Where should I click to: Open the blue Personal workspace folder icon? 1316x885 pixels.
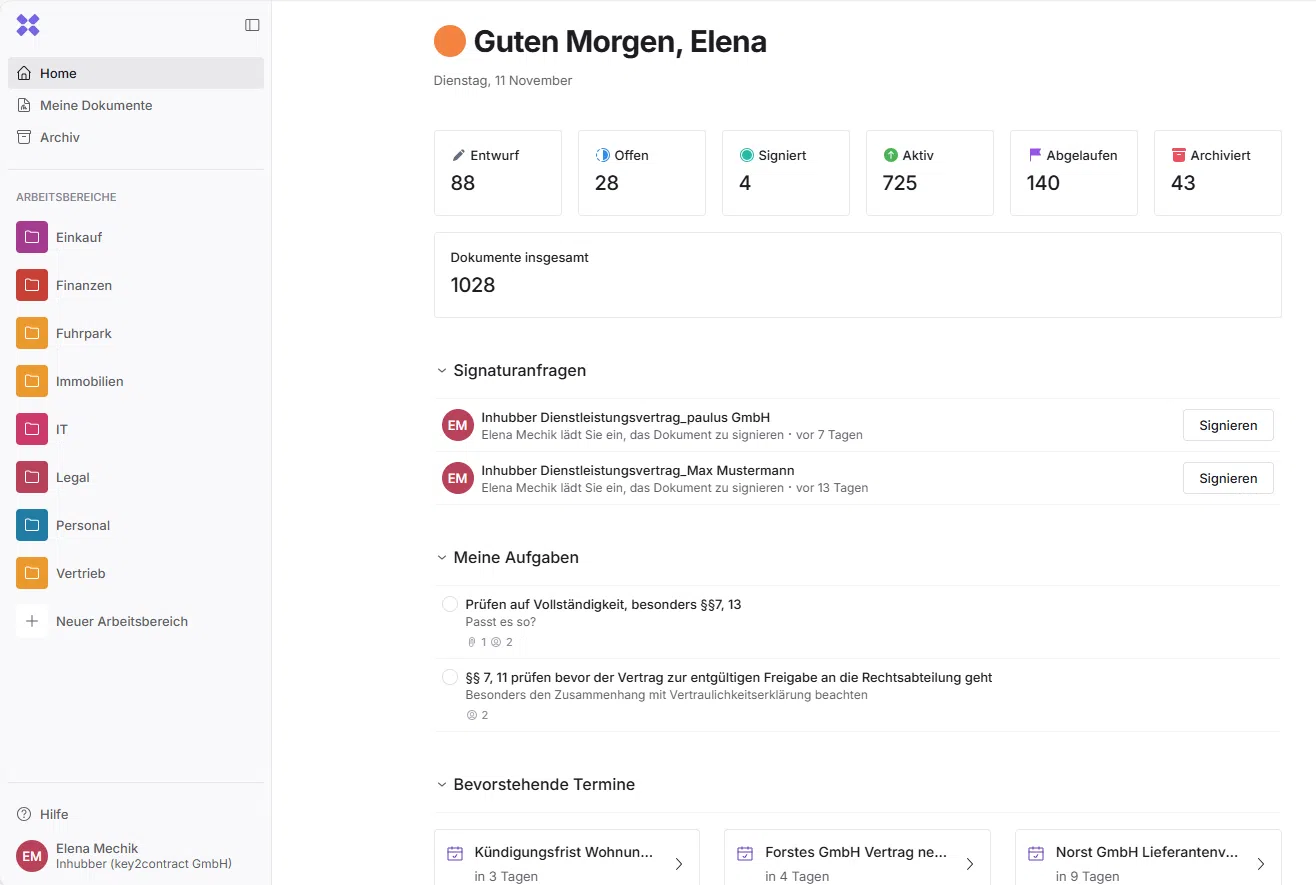(x=32, y=525)
